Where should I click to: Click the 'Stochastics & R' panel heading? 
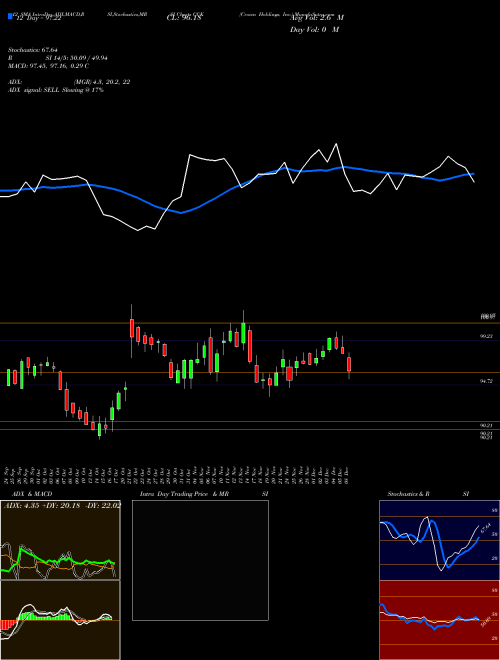(409, 494)
